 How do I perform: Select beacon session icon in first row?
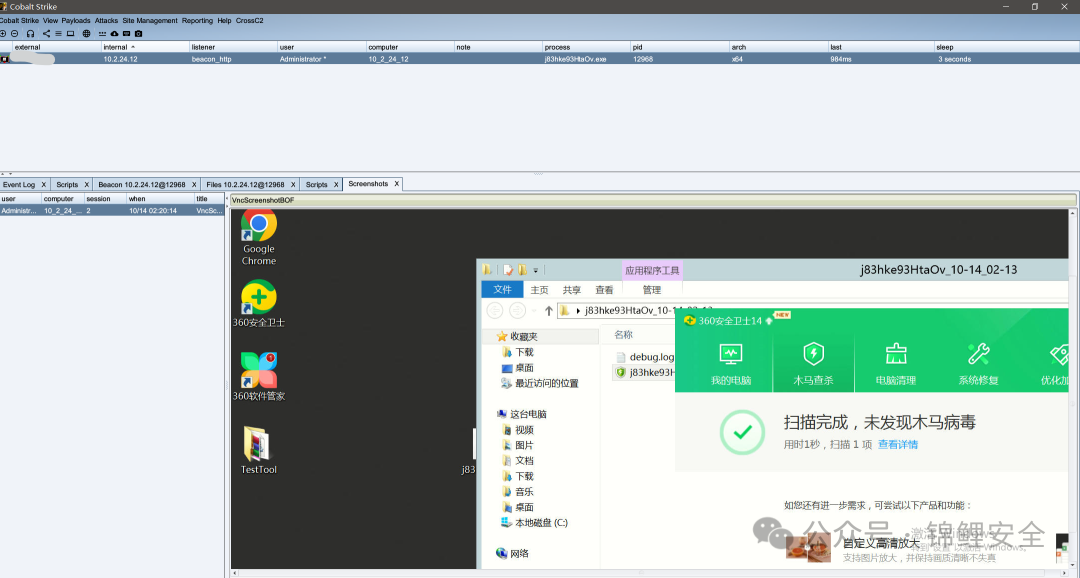(x=5, y=59)
